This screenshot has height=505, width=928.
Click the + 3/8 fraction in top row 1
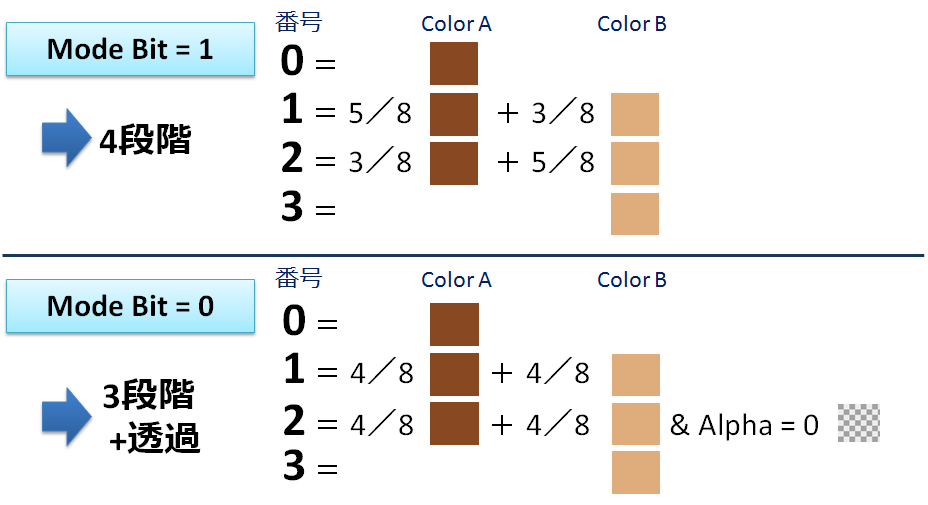point(546,112)
